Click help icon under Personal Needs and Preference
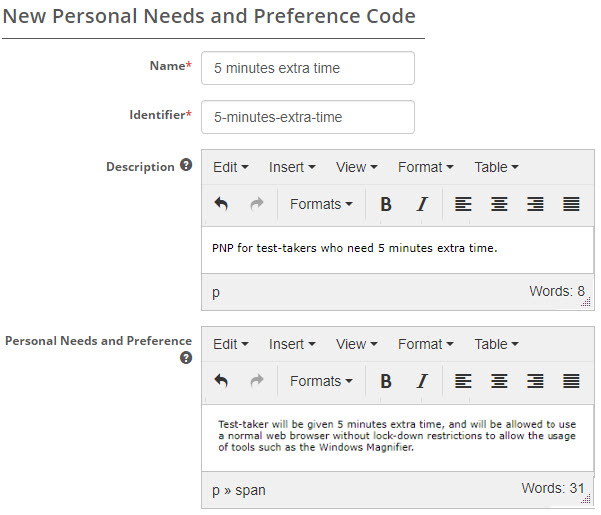 186,358
